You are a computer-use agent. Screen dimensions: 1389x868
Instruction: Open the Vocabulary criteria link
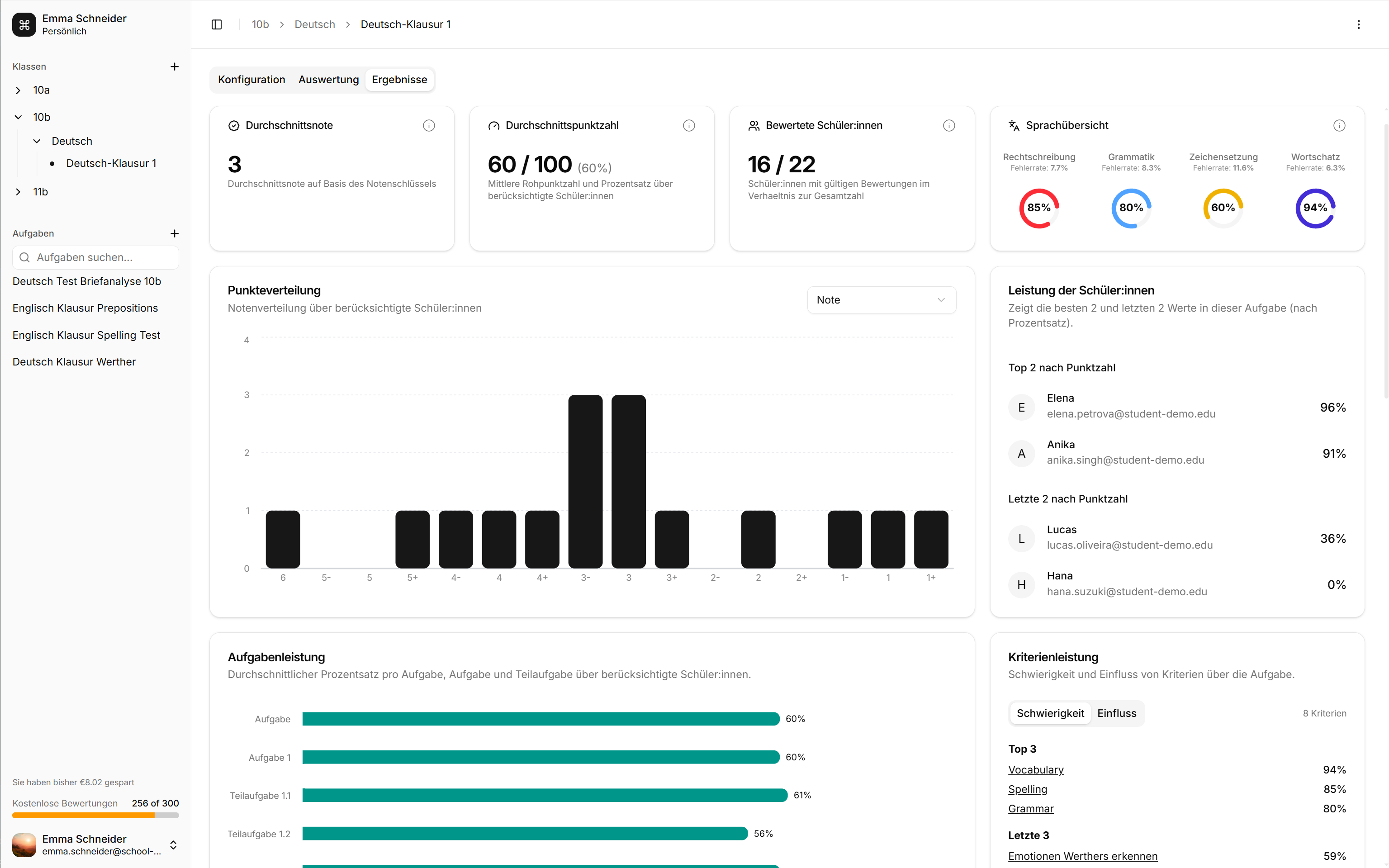click(x=1035, y=769)
